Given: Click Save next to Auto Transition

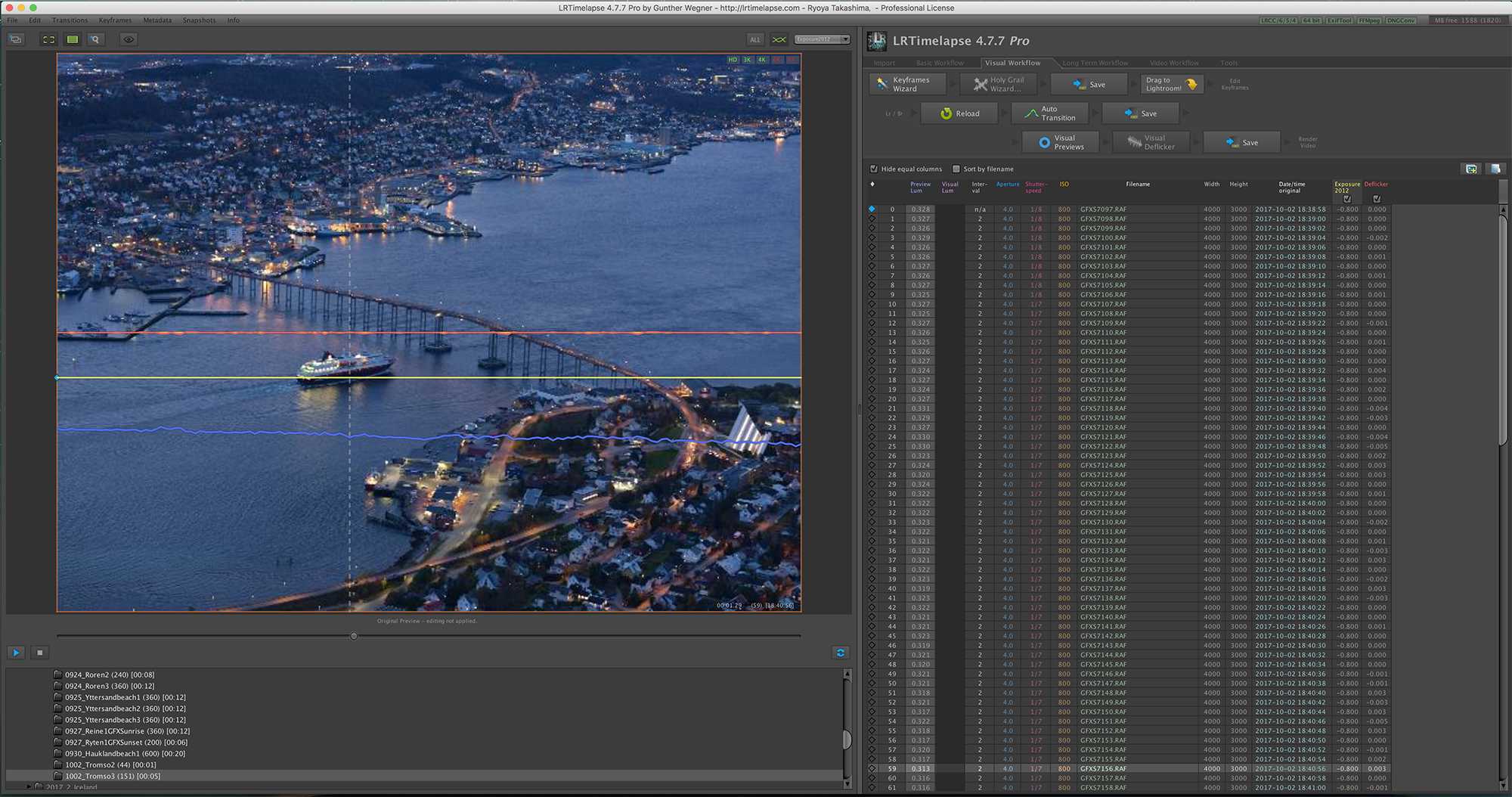Looking at the screenshot, I should click(1140, 113).
